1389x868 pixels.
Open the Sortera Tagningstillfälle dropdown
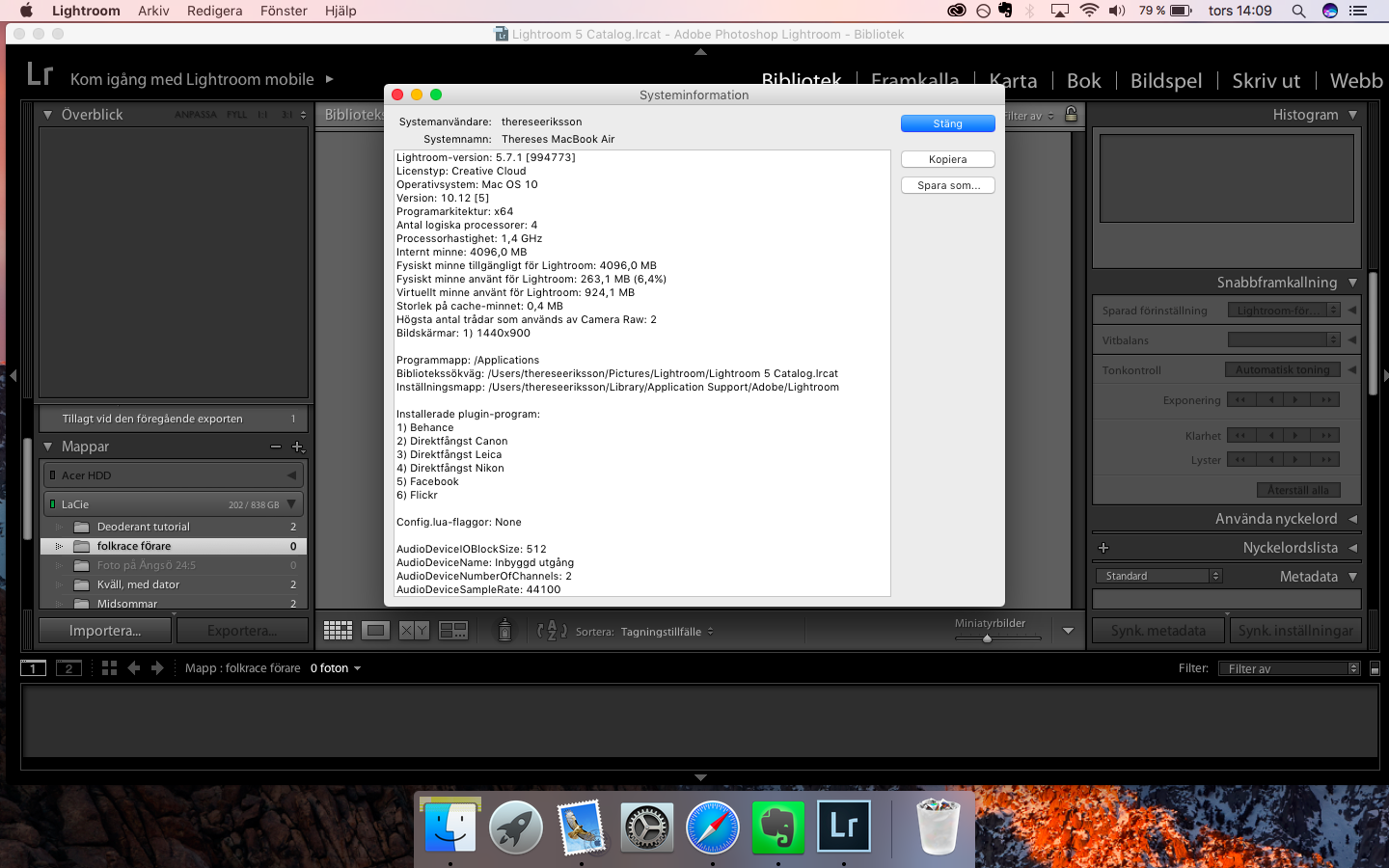coord(667,632)
